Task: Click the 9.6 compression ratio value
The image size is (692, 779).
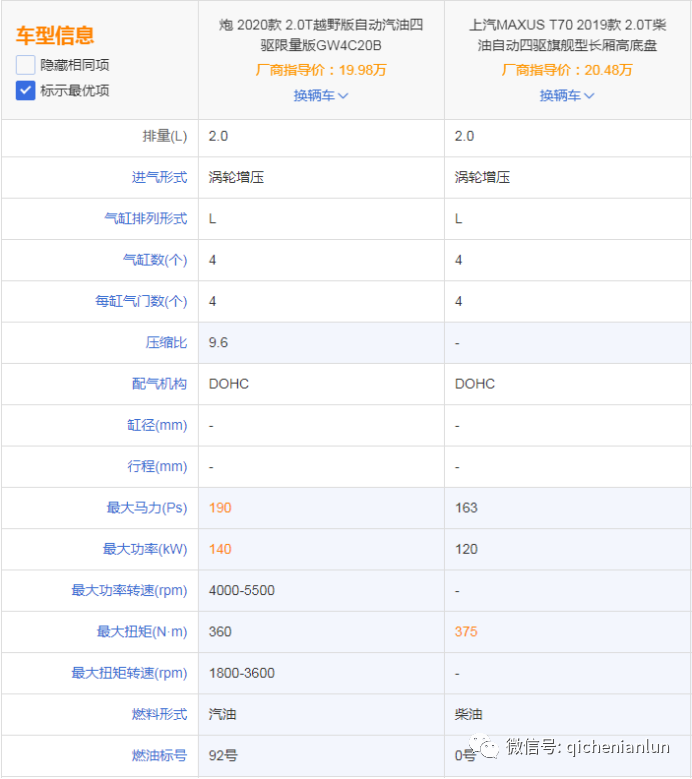Action: tap(218, 342)
